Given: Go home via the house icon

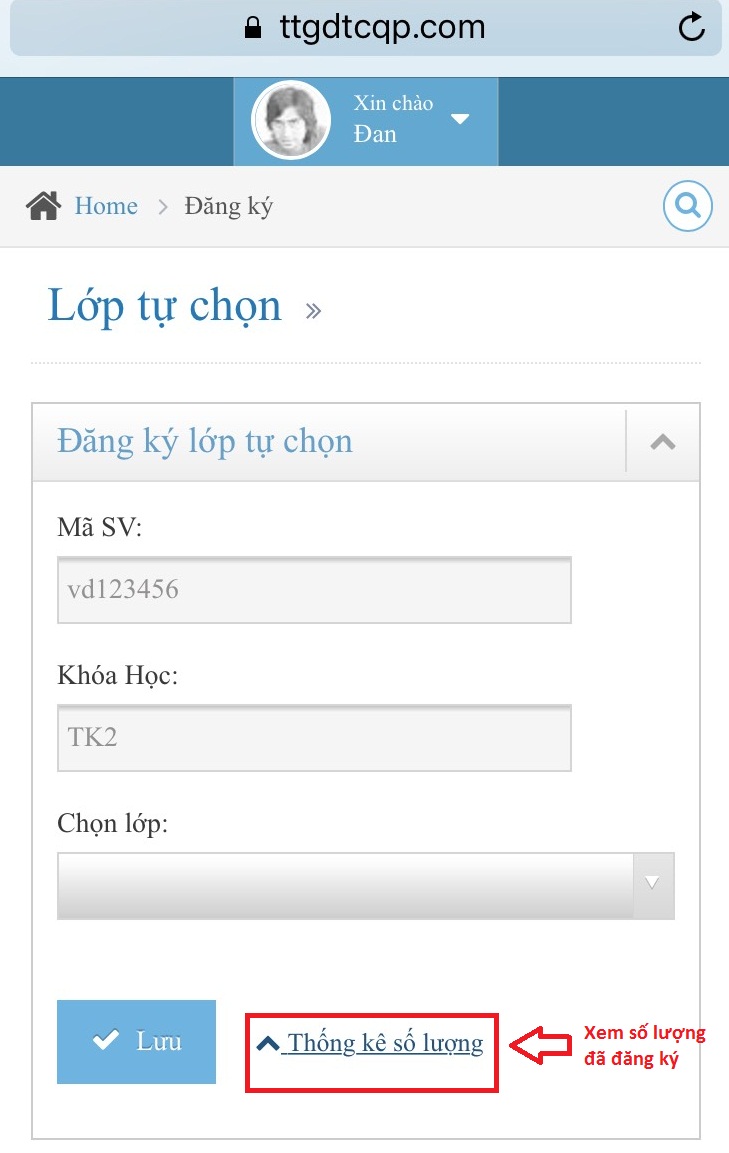Looking at the screenshot, I should coord(43,206).
